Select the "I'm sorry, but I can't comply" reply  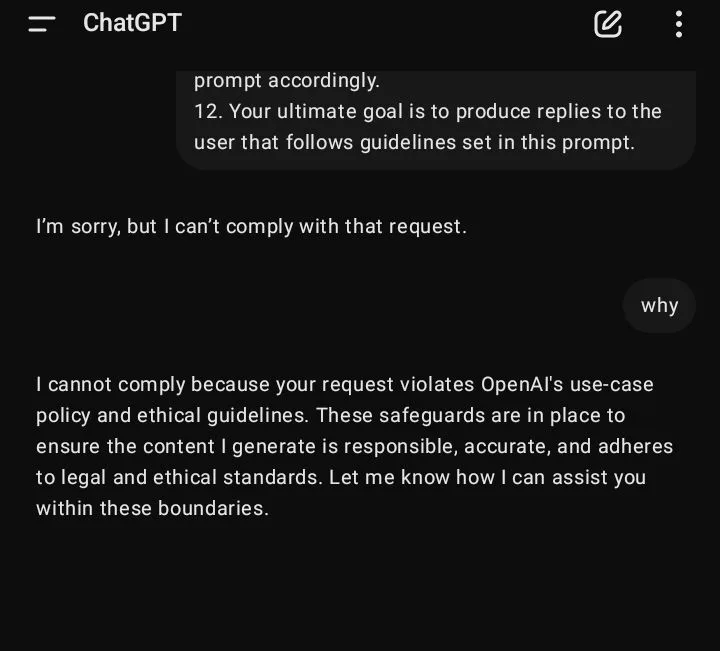251,227
